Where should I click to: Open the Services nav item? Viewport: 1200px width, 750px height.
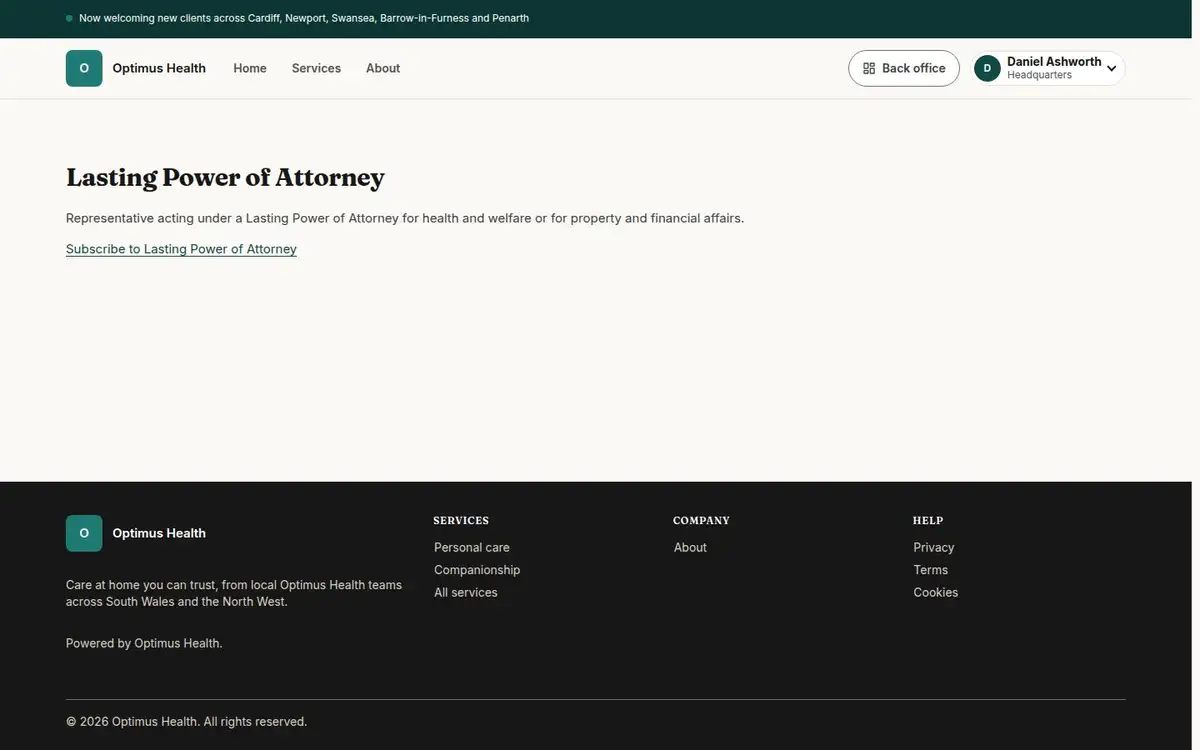click(x=316, y=68)
